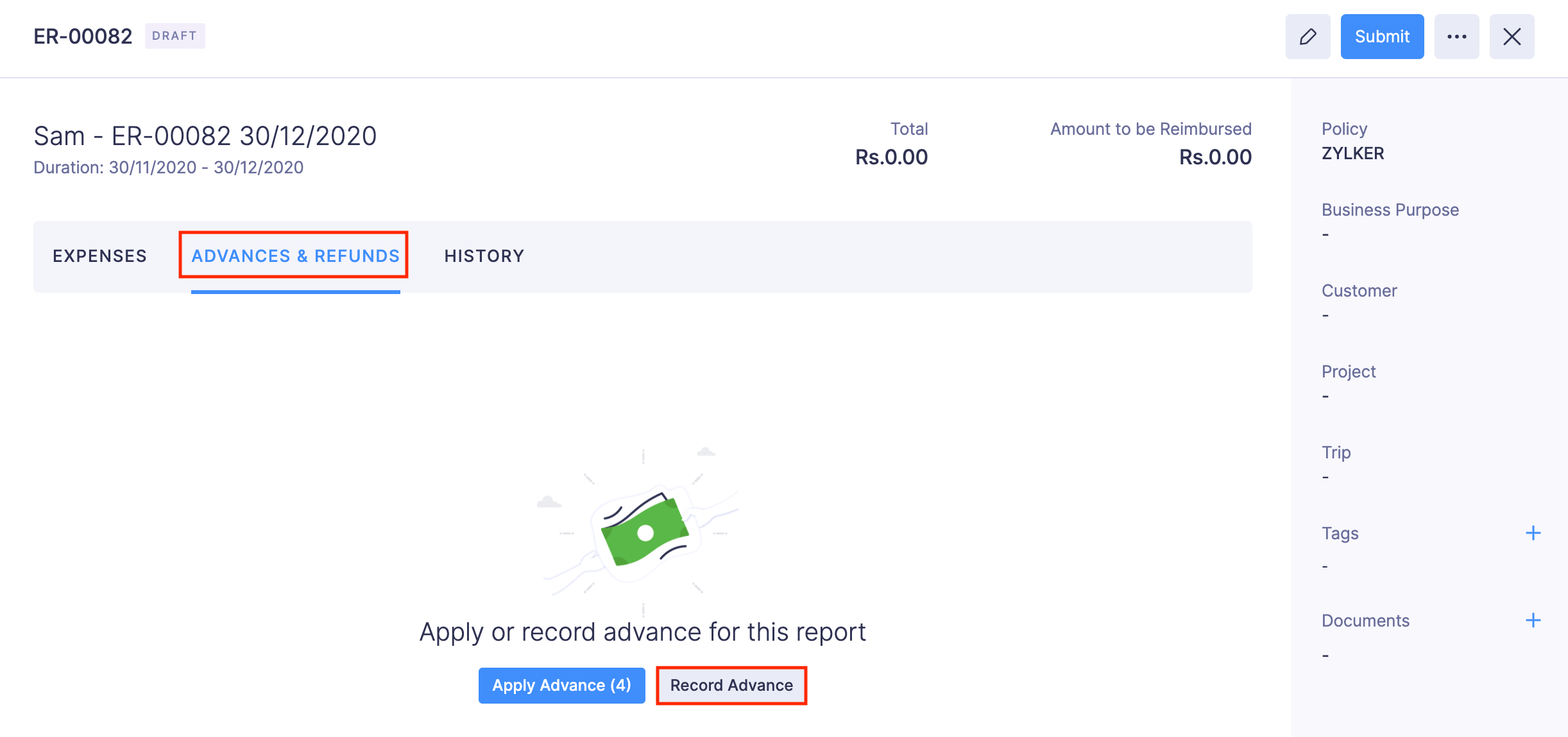Switch to the Expenses tab
Screen dimensions: 1568x737
[x=99, y=256]
